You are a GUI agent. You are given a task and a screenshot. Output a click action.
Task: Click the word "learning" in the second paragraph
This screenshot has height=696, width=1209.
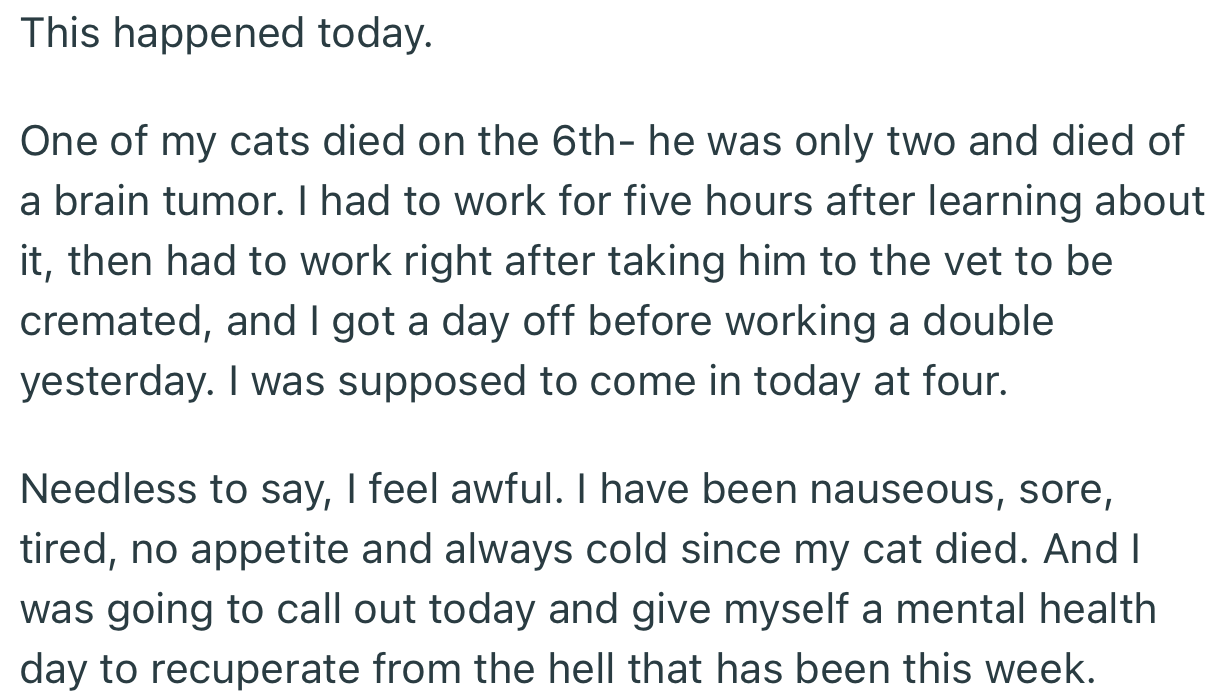coord(1006,202)
